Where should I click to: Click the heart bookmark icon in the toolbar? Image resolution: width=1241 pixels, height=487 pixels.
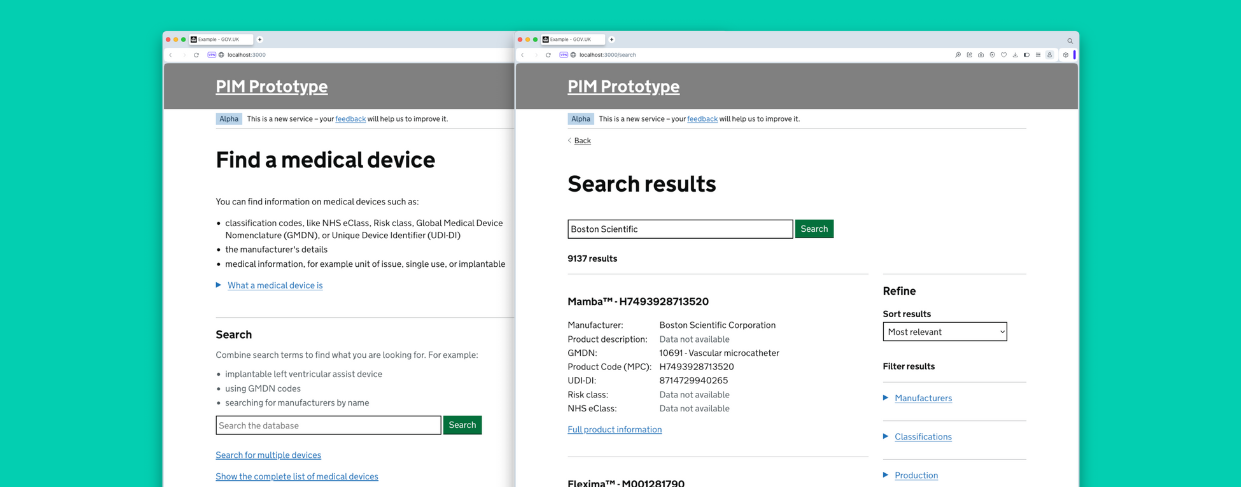point(1004,55)
